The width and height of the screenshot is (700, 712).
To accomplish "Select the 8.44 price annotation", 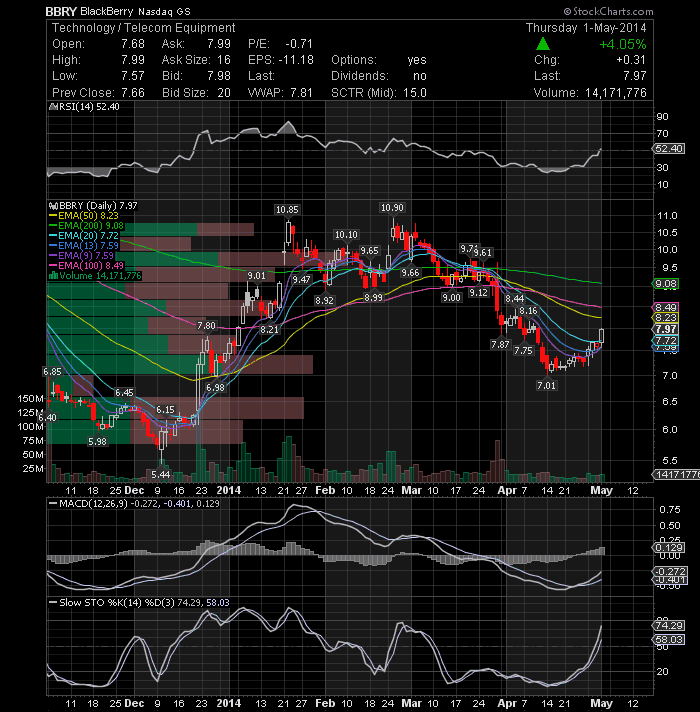I will [x=515, y=298].
